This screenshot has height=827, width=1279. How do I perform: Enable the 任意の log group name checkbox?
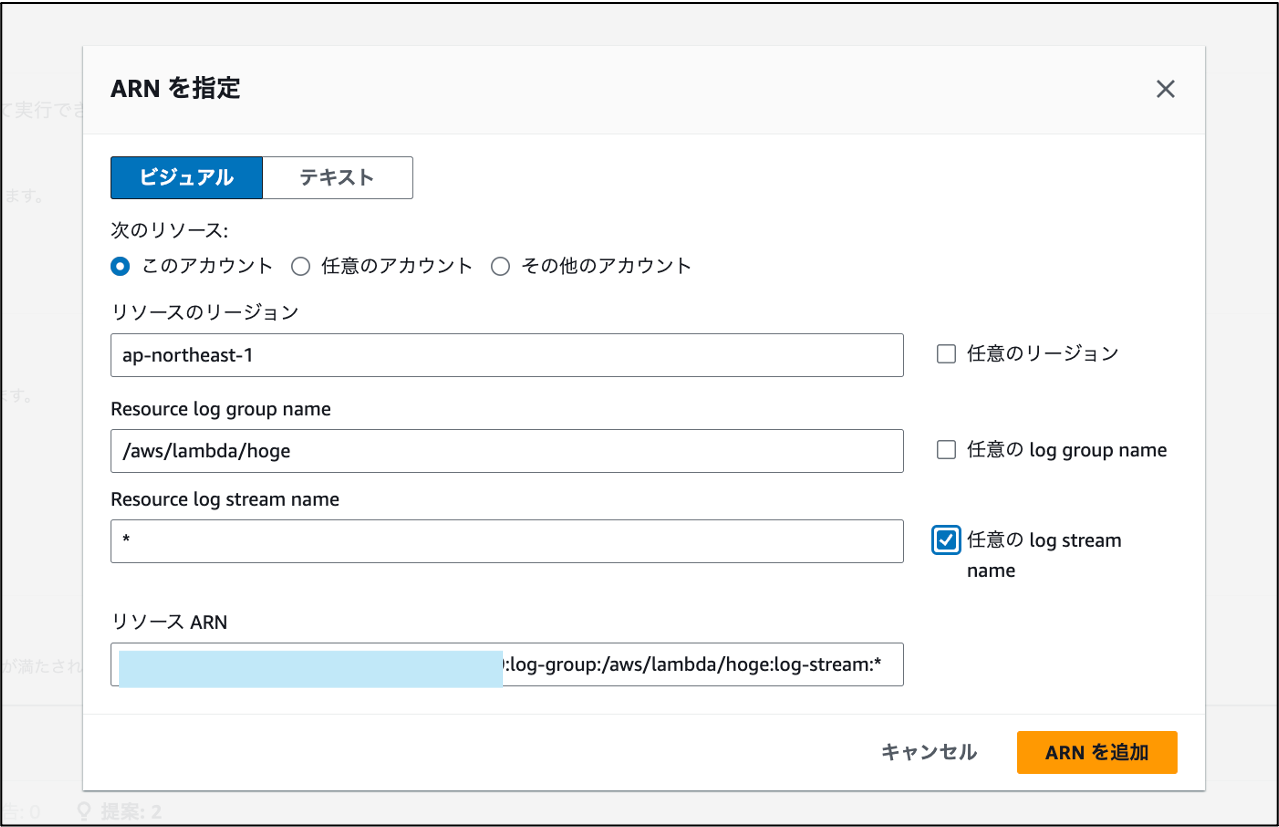pos(945,449)
